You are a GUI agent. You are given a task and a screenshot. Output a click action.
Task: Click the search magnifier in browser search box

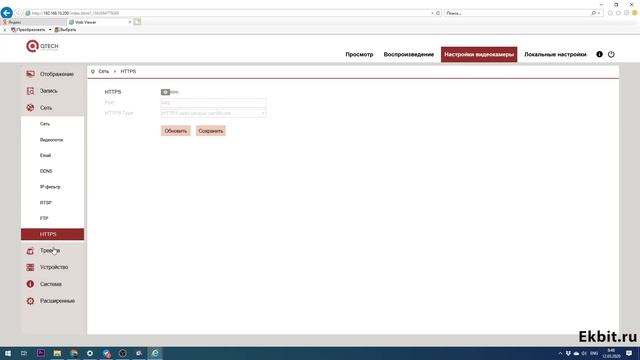coord(593,13)
